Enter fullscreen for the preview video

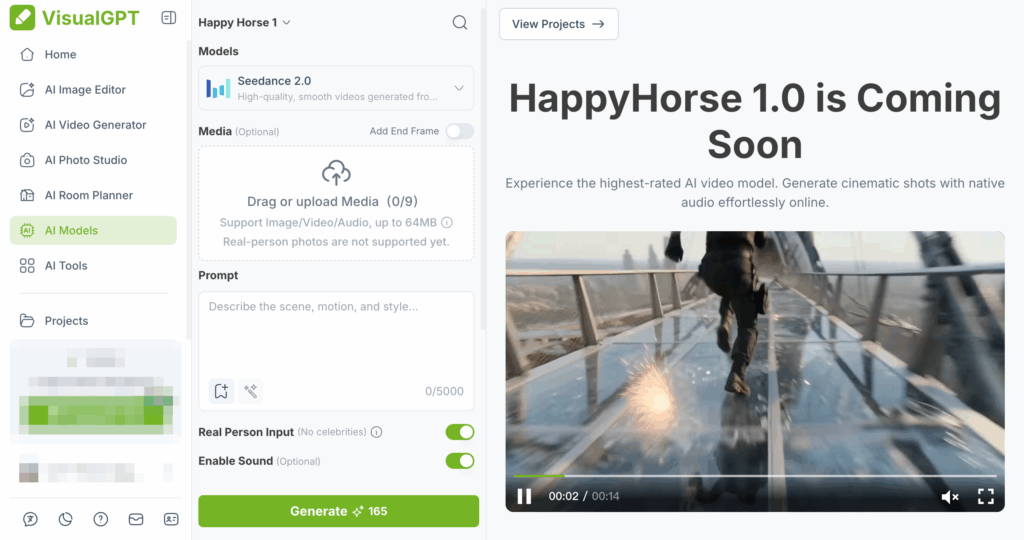pos(985,496)
